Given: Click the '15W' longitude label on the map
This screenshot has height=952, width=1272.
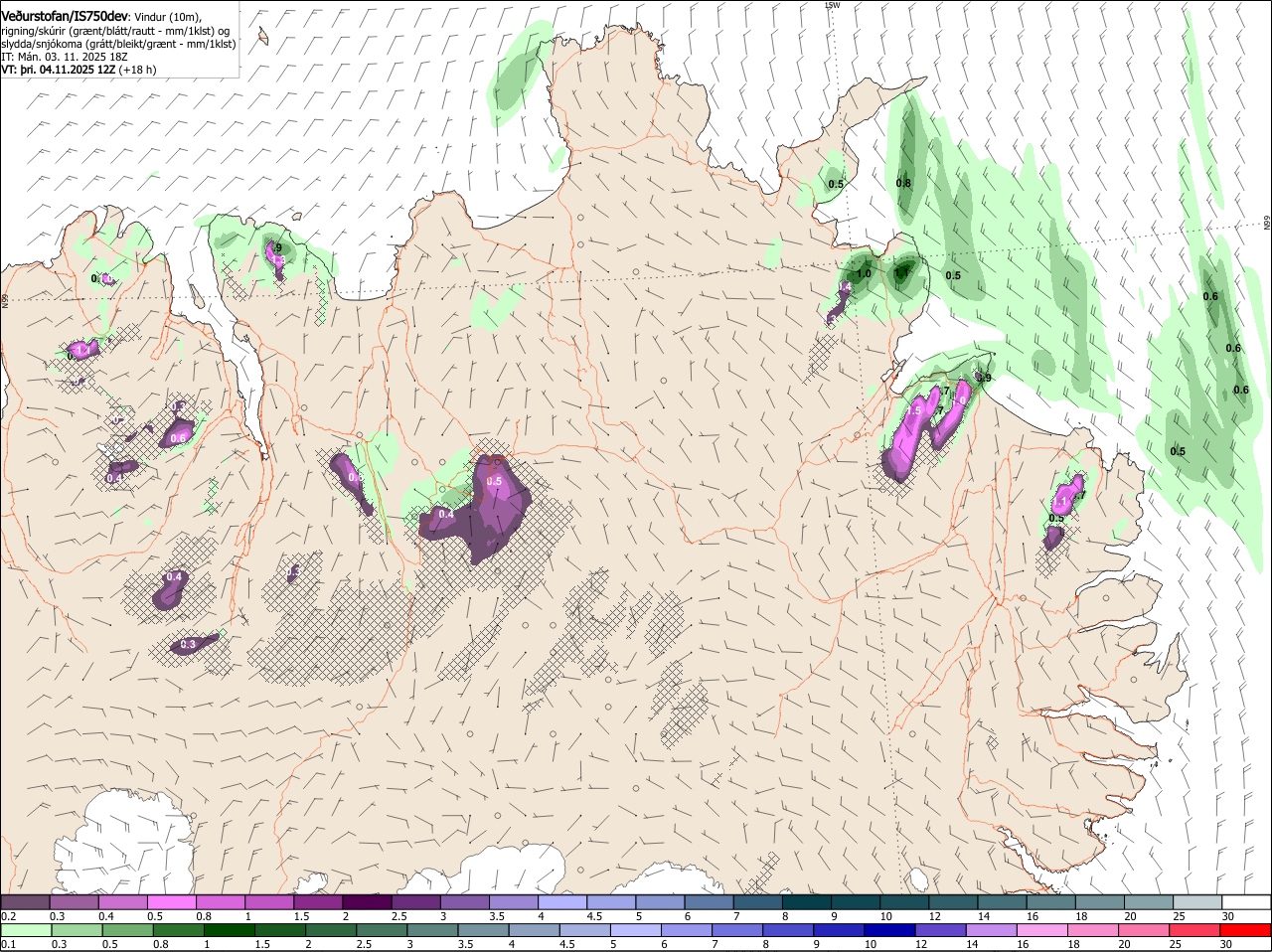Looking at the screenshot, I should [x=833, y=6].
